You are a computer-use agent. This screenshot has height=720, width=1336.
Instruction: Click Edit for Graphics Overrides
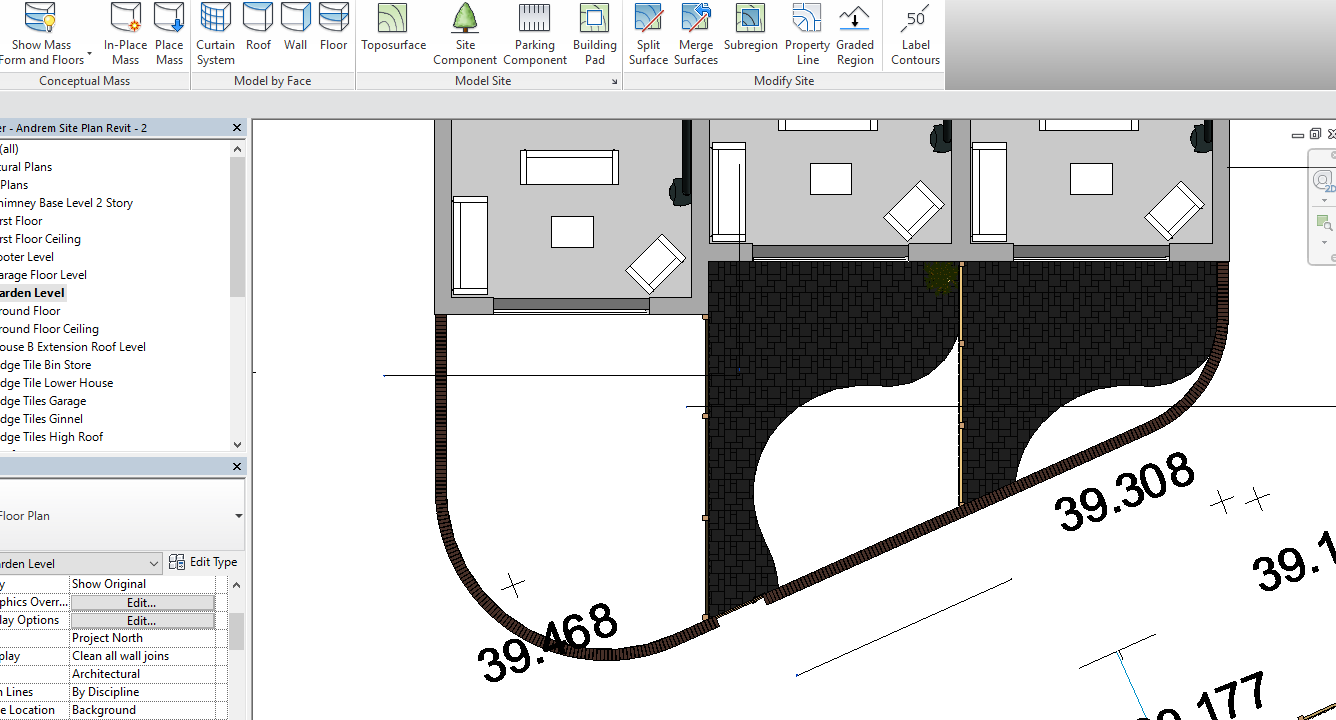(142, 602)
